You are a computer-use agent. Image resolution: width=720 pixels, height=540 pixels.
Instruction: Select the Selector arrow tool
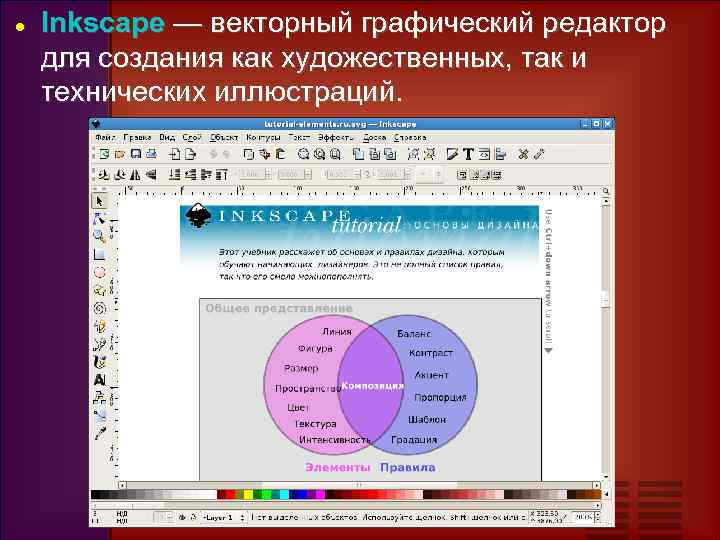point(99,202)
